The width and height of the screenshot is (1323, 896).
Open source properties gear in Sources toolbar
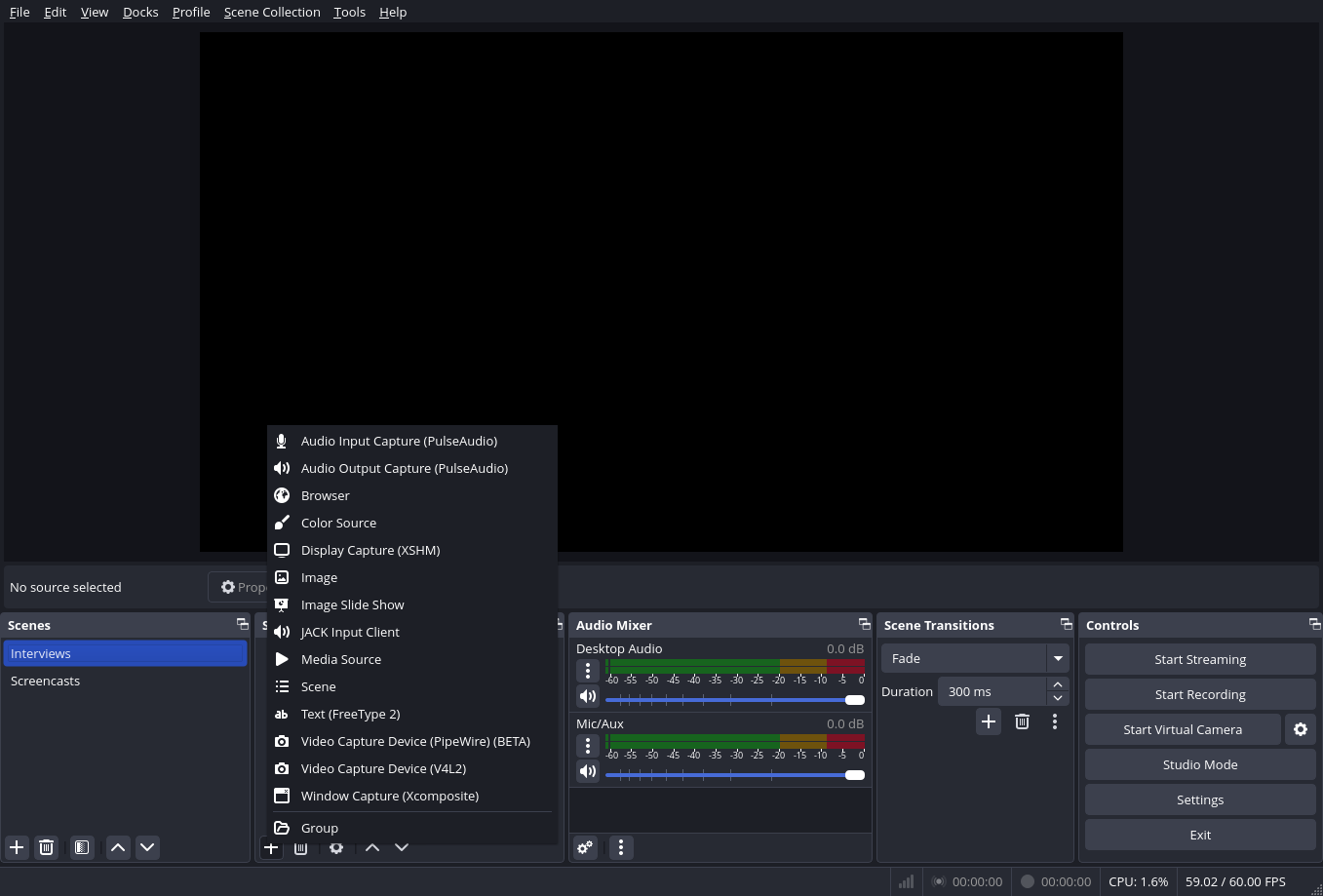click(x=335, y=847)
